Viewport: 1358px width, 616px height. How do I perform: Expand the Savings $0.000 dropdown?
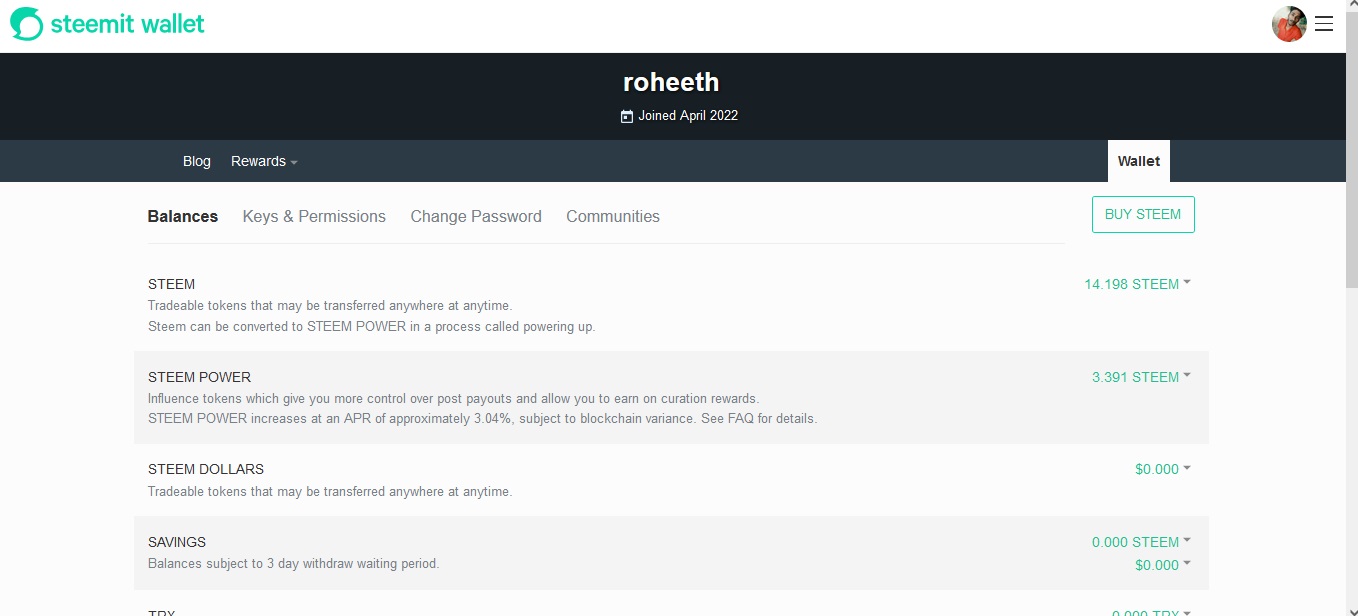1163,565
